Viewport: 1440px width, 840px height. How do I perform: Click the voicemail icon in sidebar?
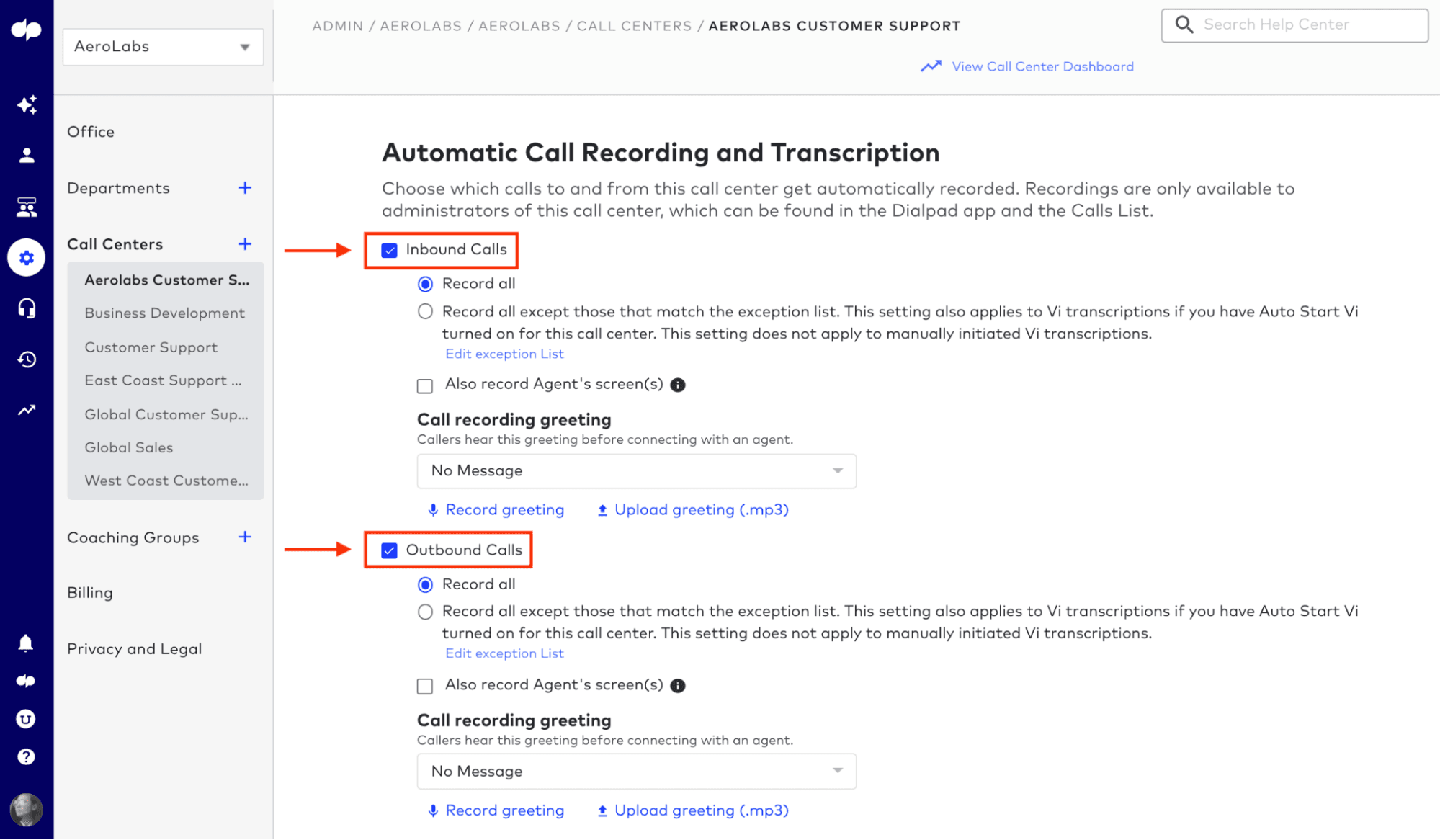click(x=25, y=681)
